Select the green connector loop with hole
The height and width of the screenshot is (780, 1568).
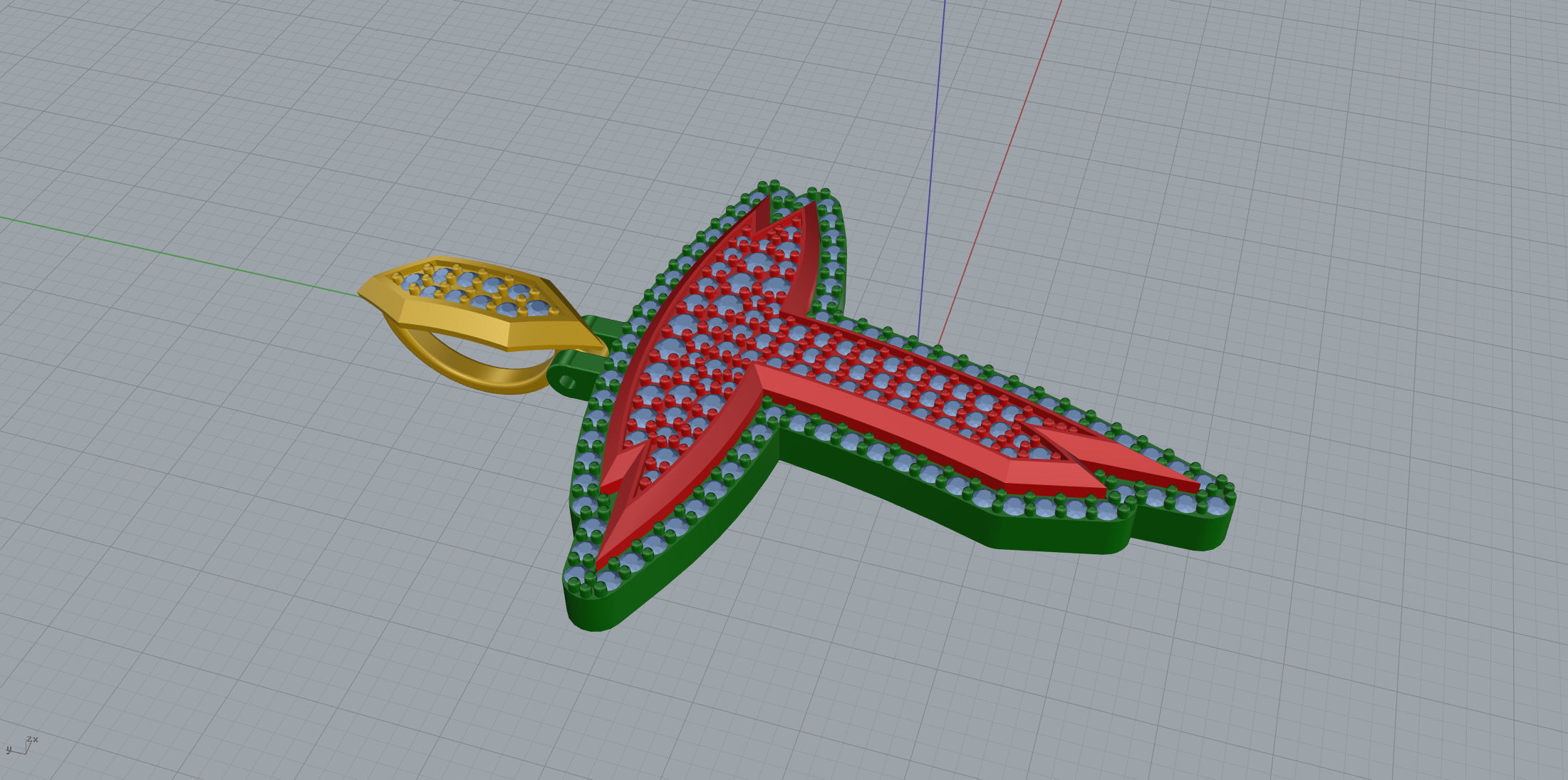(x=574, y=373)
